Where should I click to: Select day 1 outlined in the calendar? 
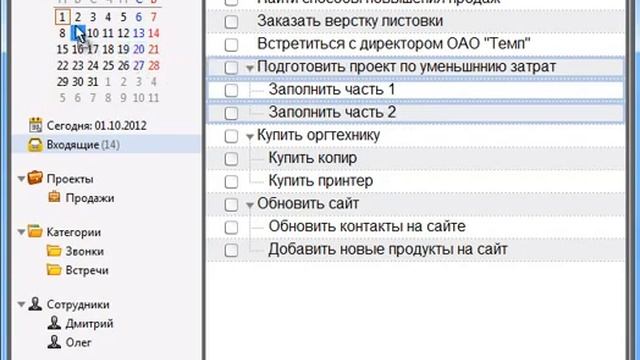62,17
